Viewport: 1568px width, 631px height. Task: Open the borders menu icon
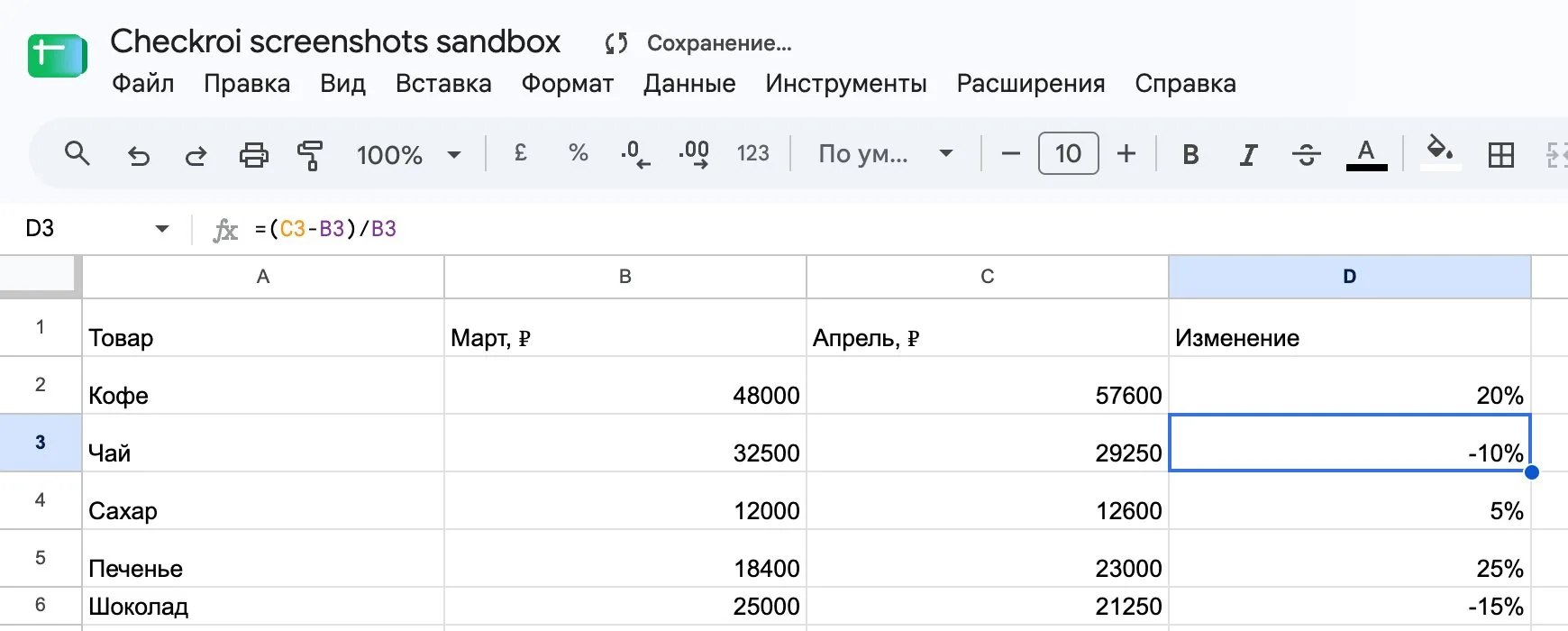tap(1501, 155)
